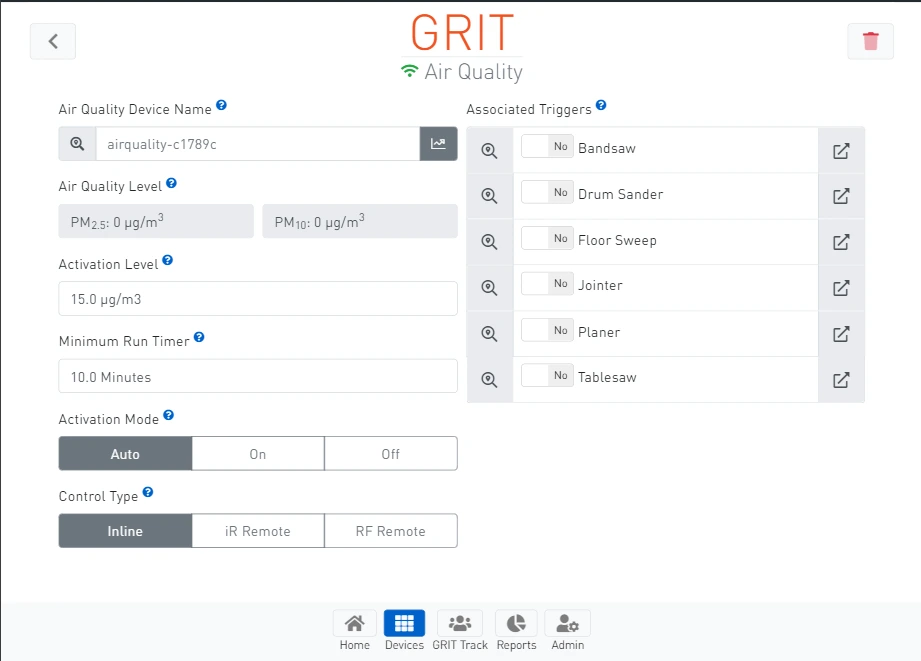Delete device using the trash icon

[x=870, y=41]
